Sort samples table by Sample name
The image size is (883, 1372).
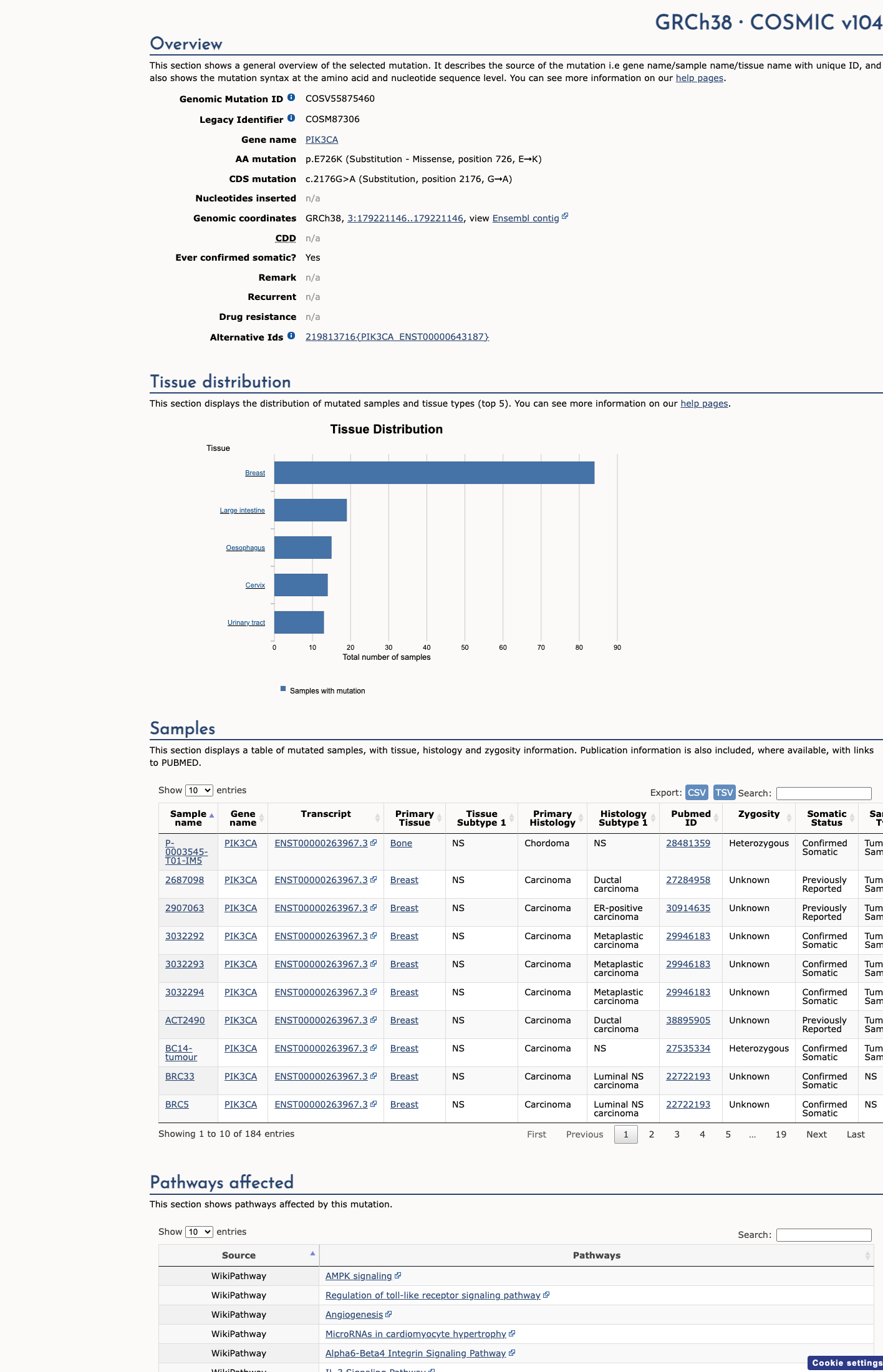coord(188,818)
